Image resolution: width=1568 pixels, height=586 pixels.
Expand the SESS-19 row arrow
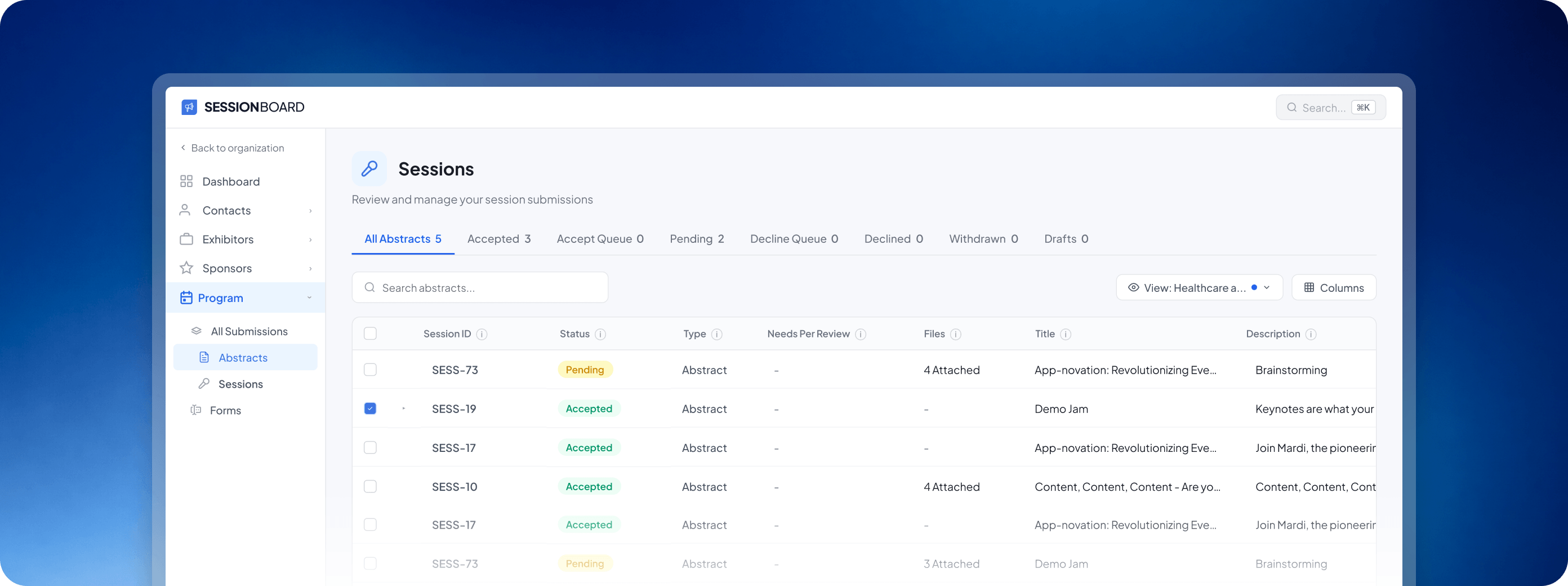[x=404, y=408]
